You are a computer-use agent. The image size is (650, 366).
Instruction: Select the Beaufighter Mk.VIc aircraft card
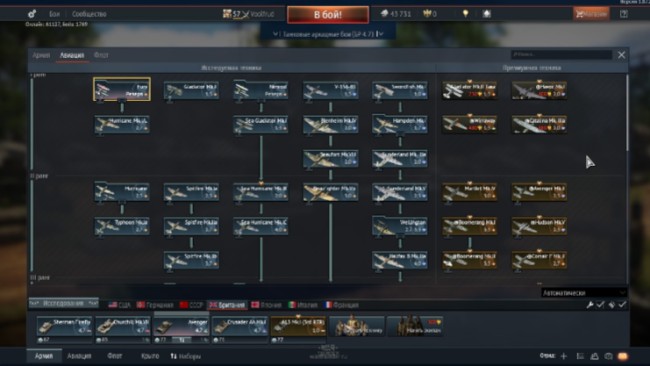[330, 192]
